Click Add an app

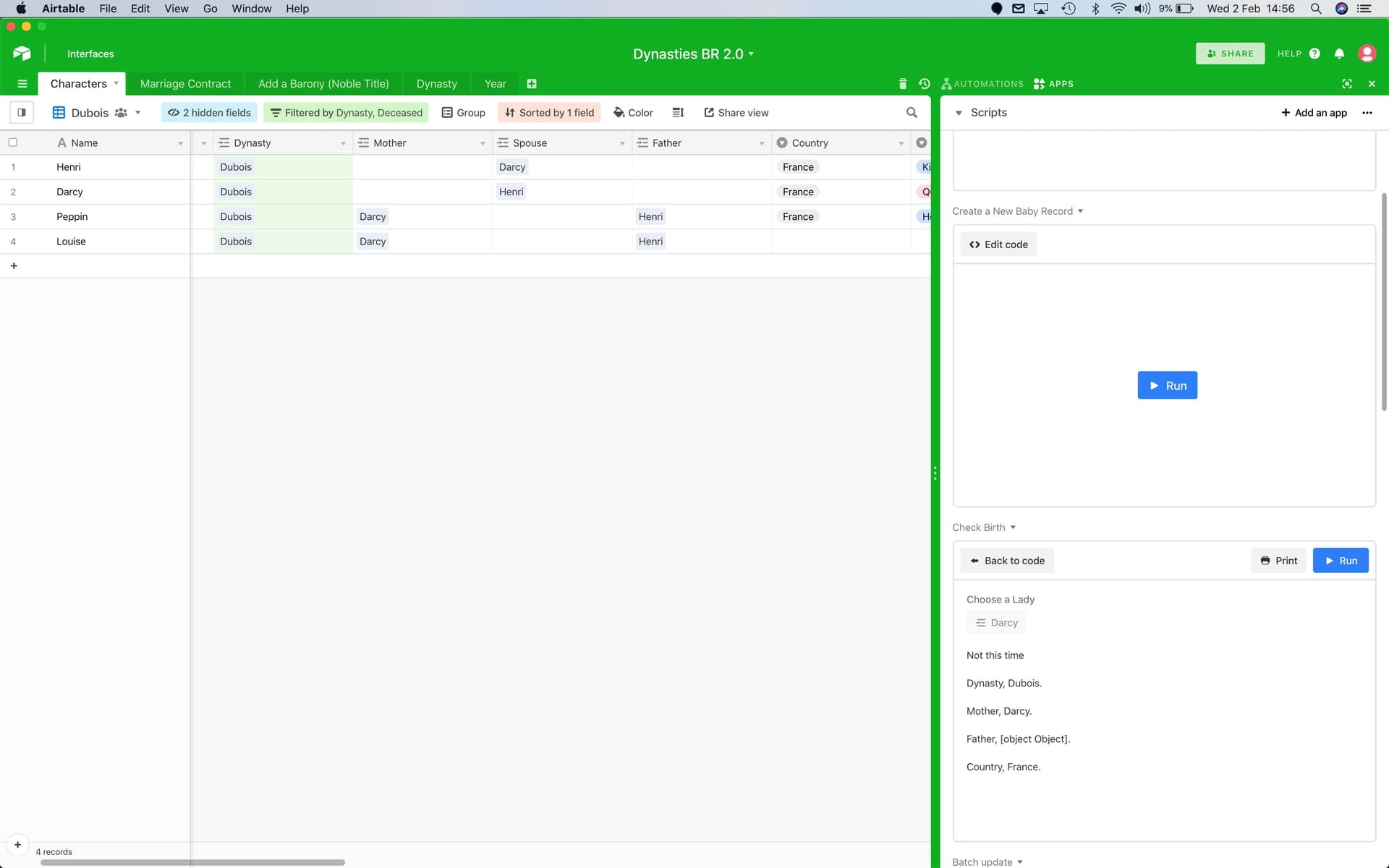[x=1314, y=113]
